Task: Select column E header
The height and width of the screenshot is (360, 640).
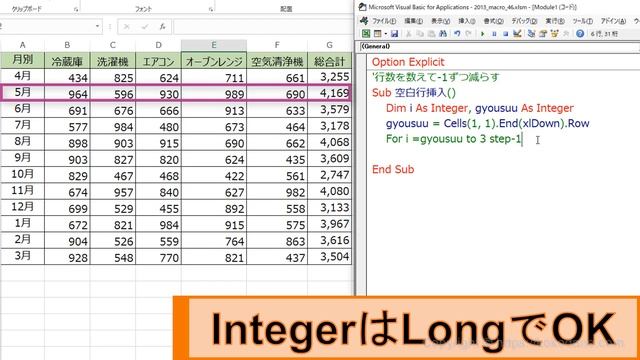Action: (x=213, y=45)
